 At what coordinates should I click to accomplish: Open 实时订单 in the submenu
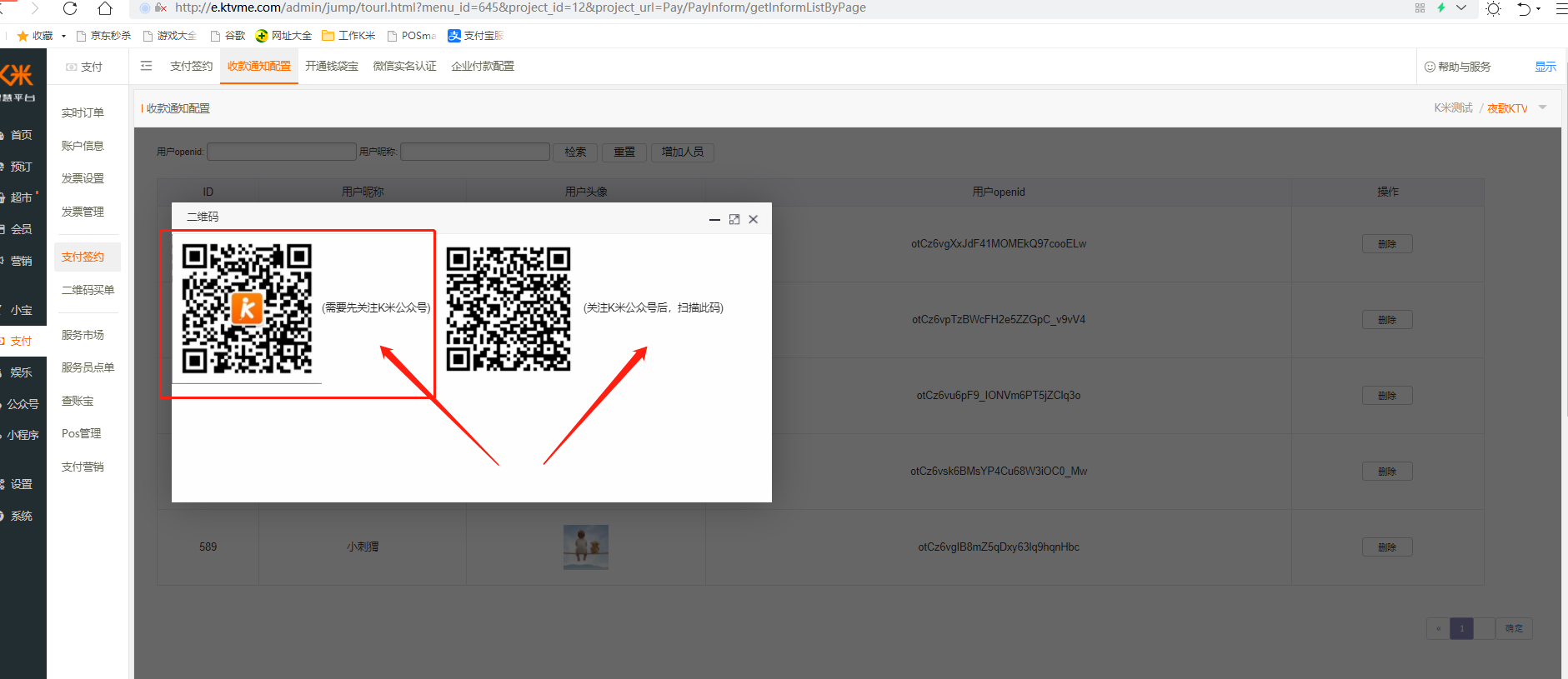point(83,112)
